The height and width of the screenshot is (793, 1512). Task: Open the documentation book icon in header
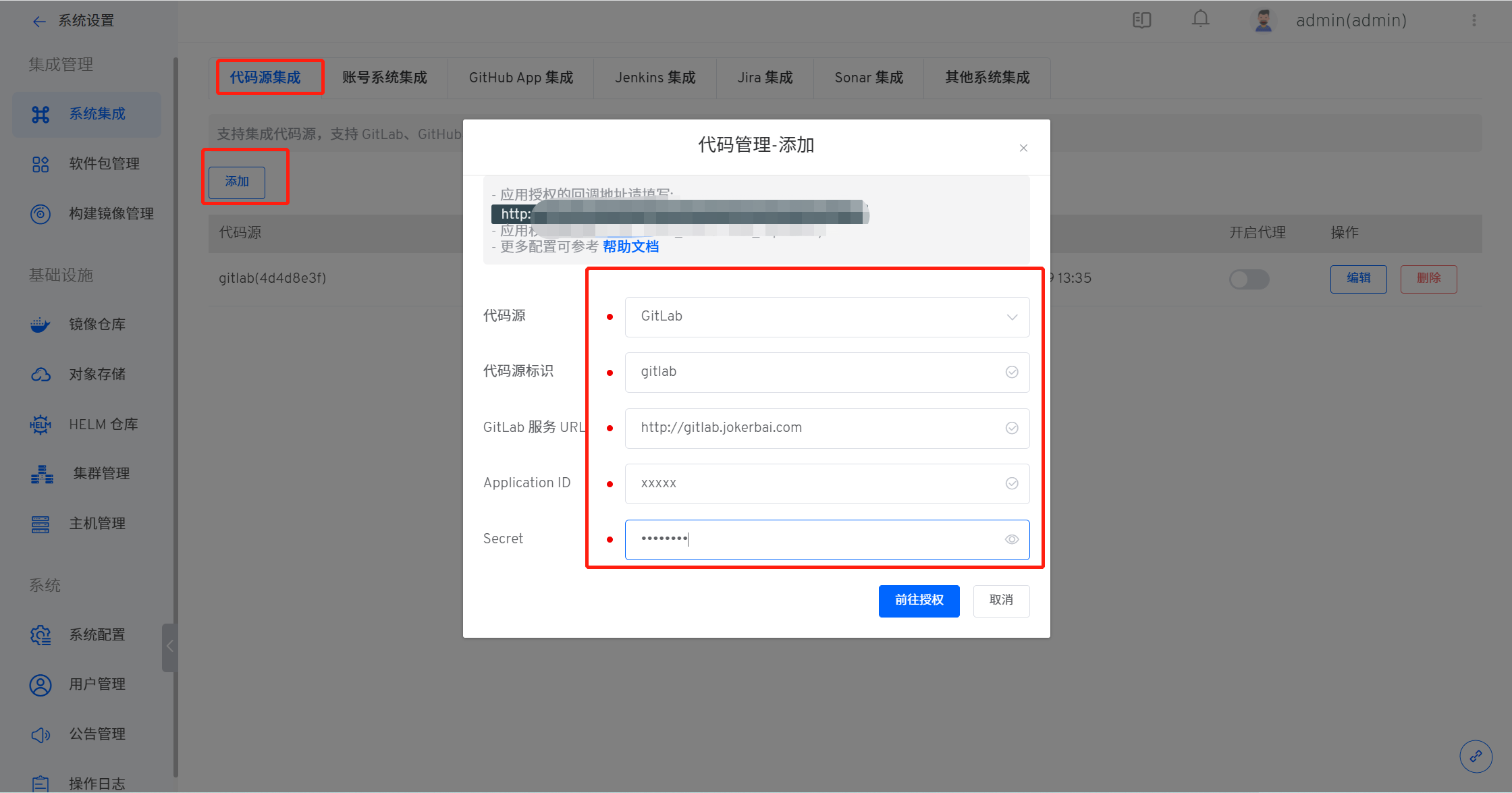pos(1141,20)
